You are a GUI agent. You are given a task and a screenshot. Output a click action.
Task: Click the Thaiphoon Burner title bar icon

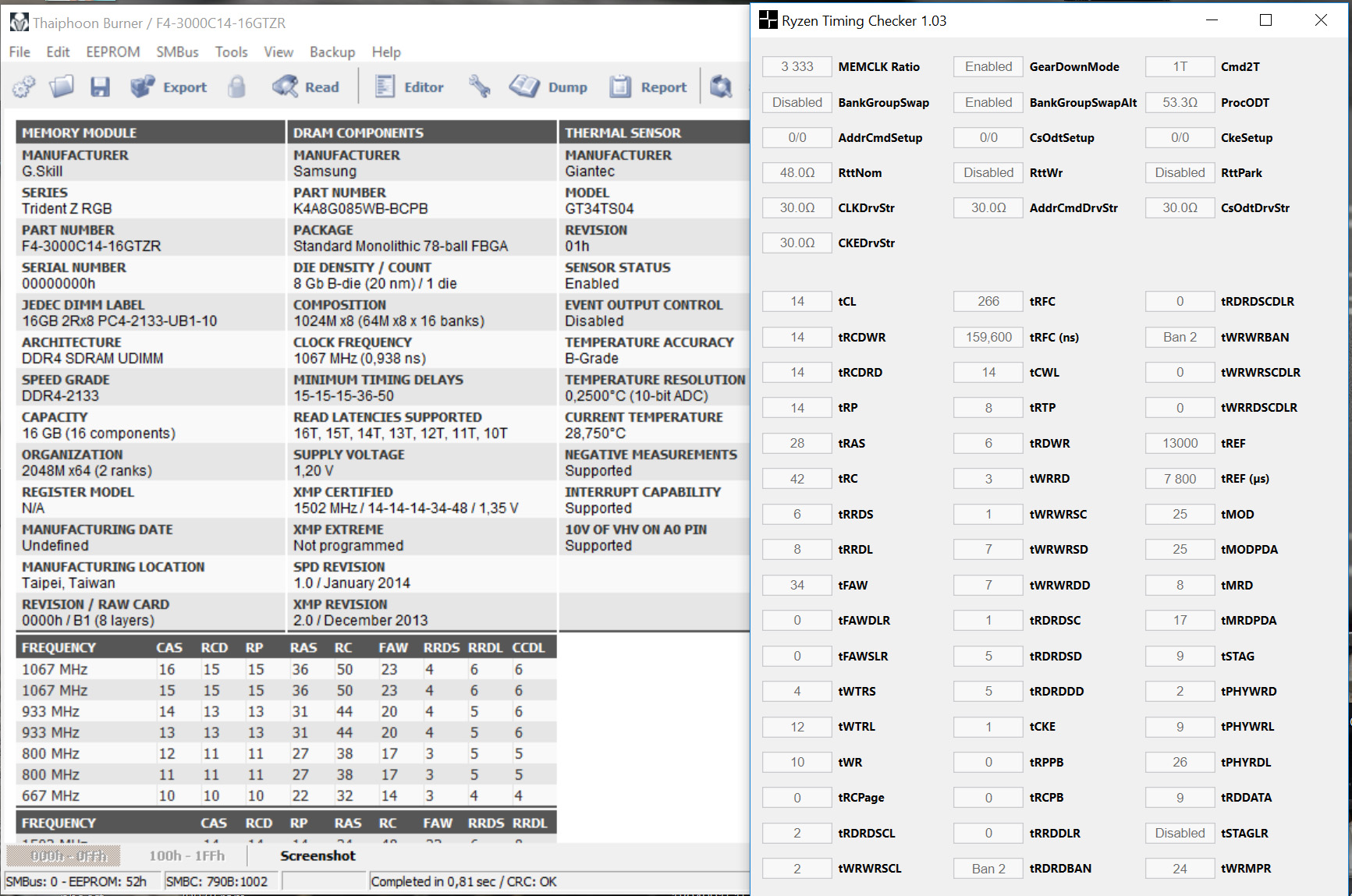(19, 23)
